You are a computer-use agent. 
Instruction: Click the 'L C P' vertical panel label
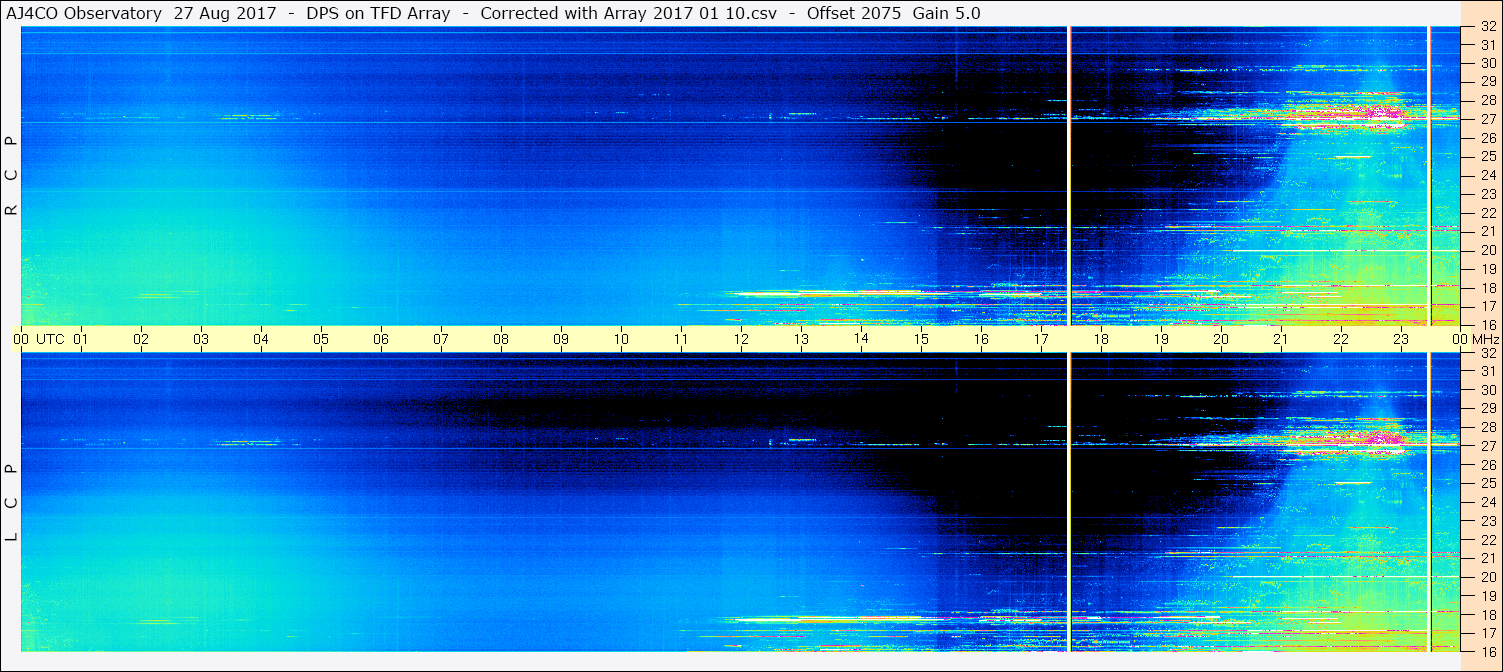11,503
